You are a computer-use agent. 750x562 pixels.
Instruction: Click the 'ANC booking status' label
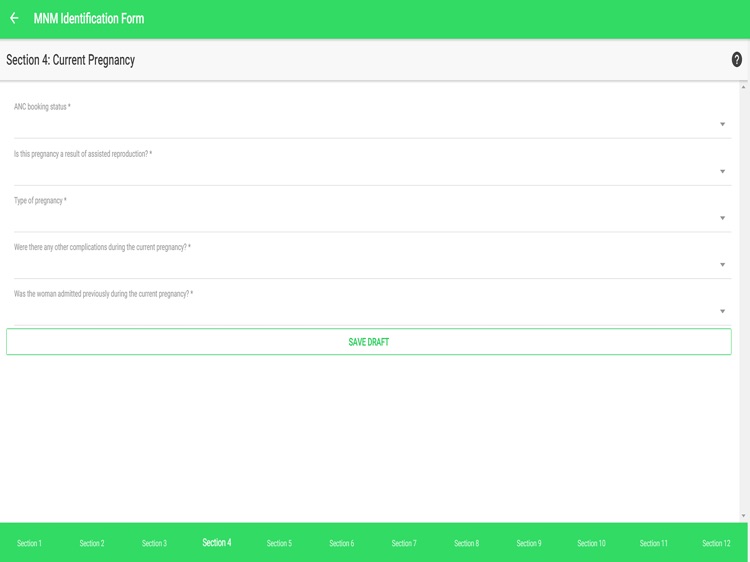pyautogui.click(x=42, y=107)
